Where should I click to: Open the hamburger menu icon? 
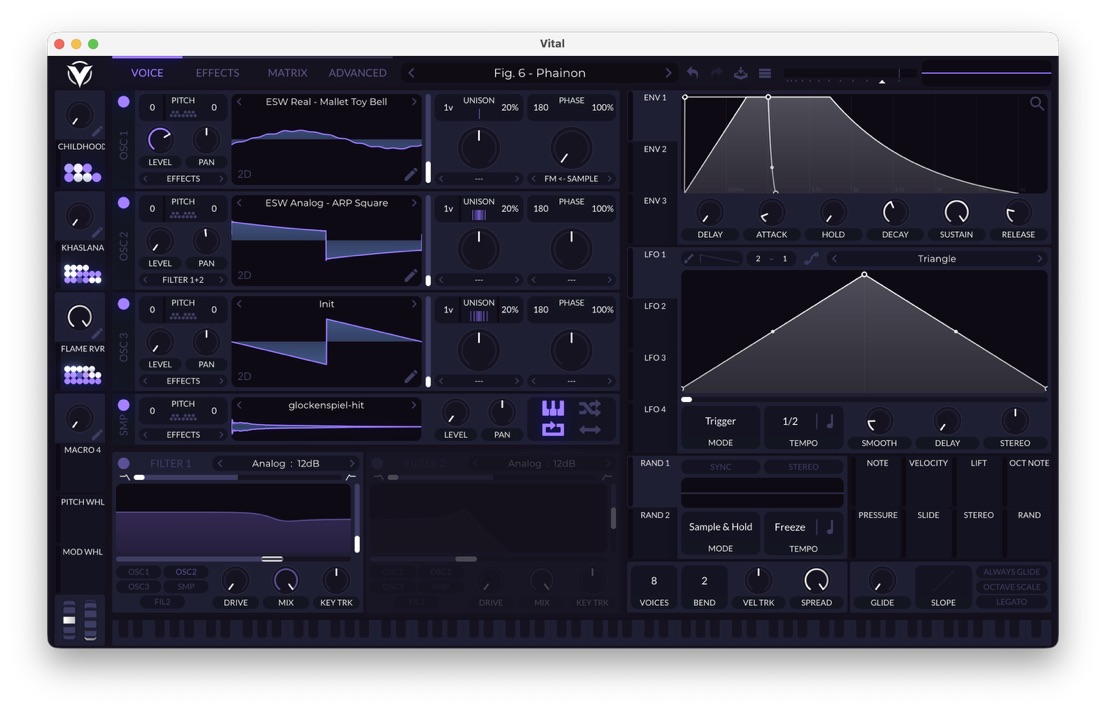(x=765, y=73)
